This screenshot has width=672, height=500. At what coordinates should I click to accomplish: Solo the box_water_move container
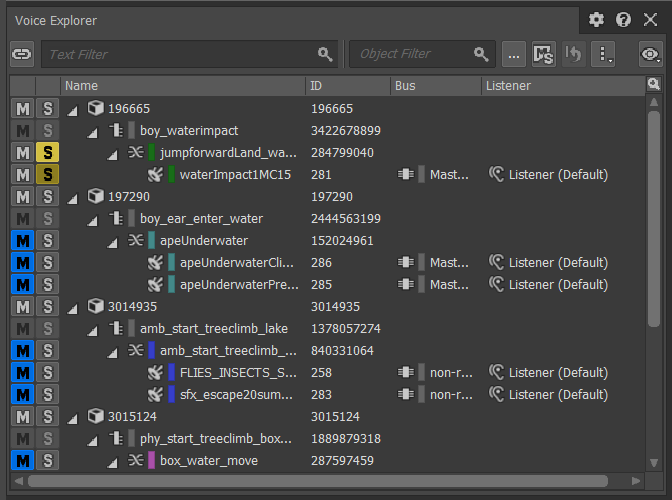[47, 461]
